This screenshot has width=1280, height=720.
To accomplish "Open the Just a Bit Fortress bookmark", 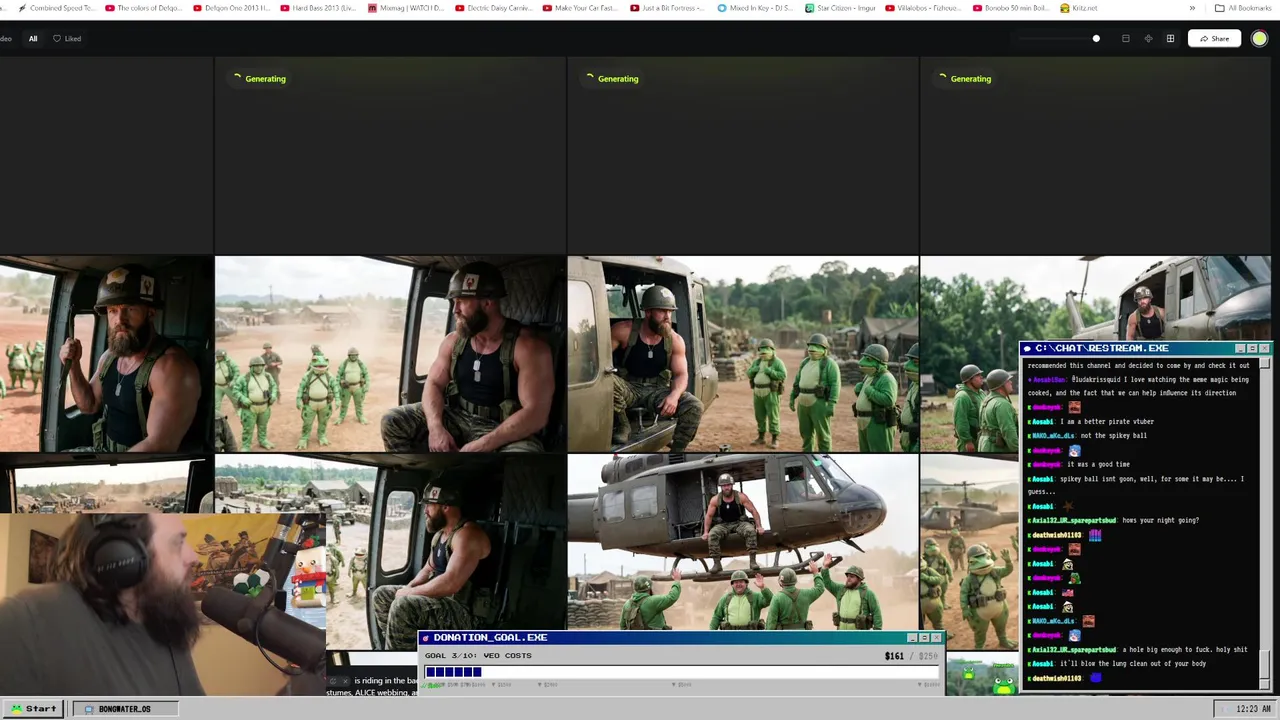I will 668,8.
